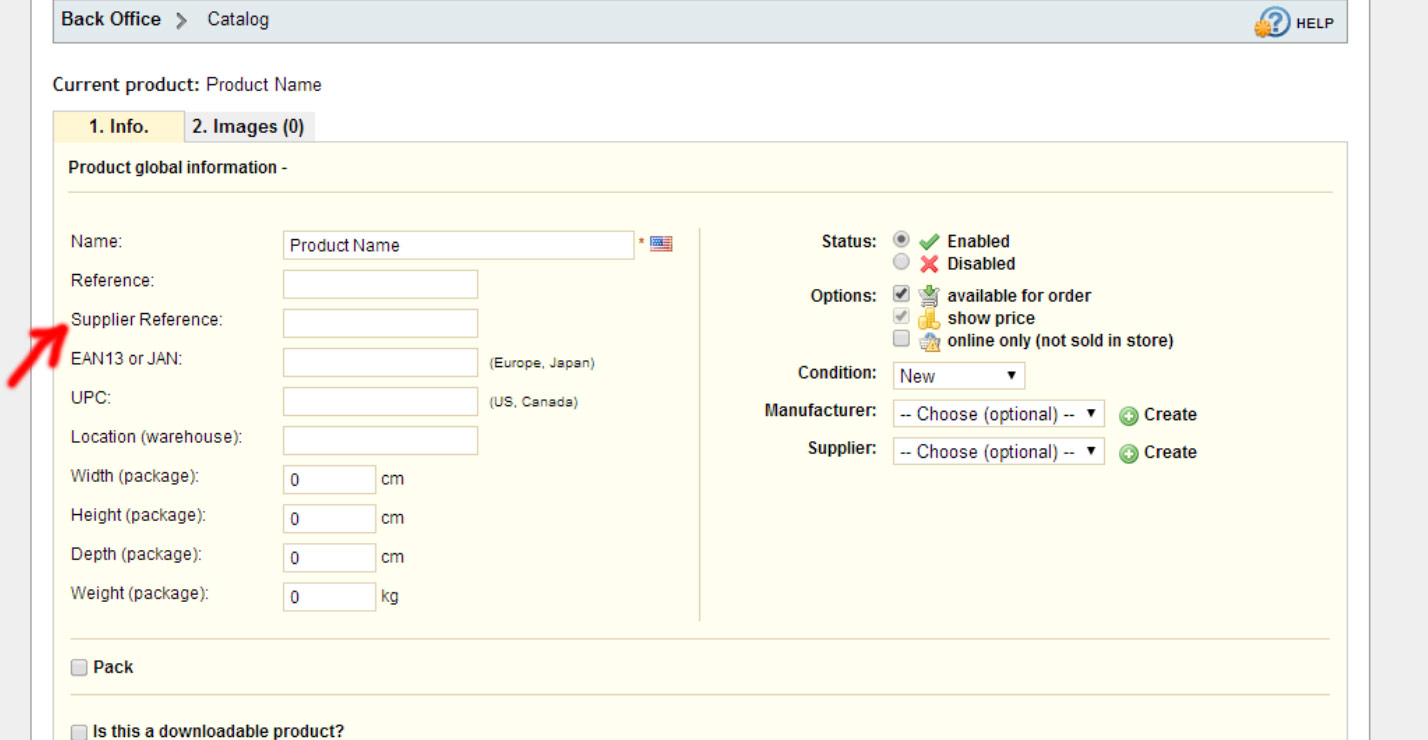This screenshot has height=740, width=1428.
Task: Focus the EAN13 or JAN field
Action: pyautogui.click(x=380, y=362)
